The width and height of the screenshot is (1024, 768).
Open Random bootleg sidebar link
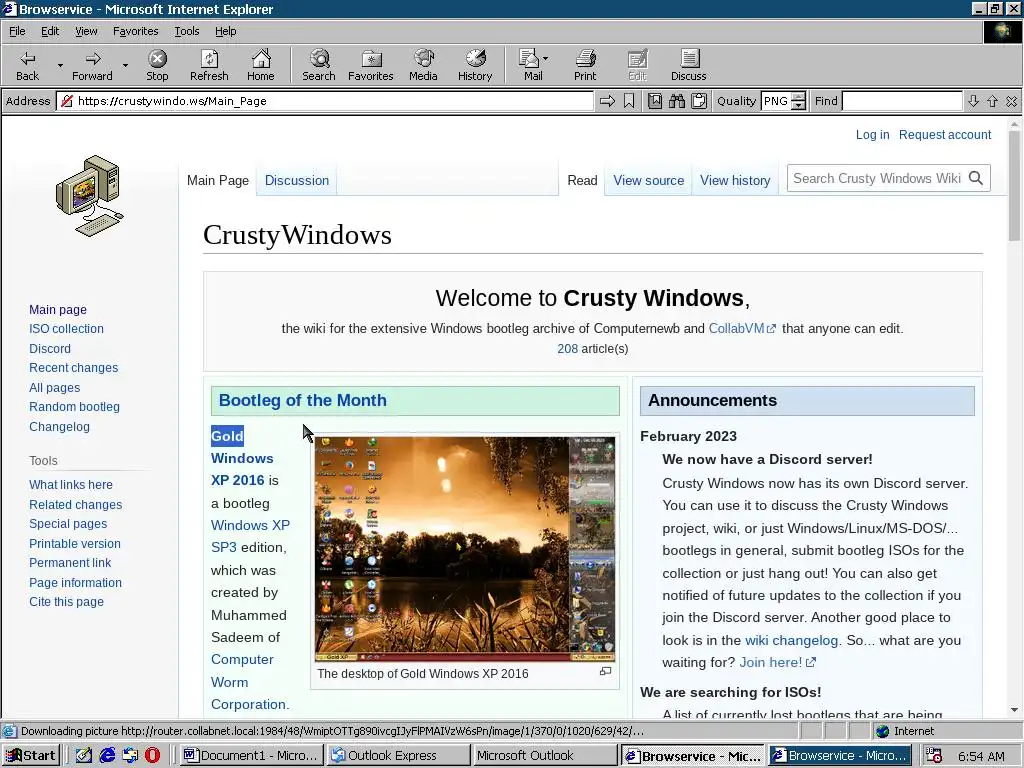pos(74,407)
